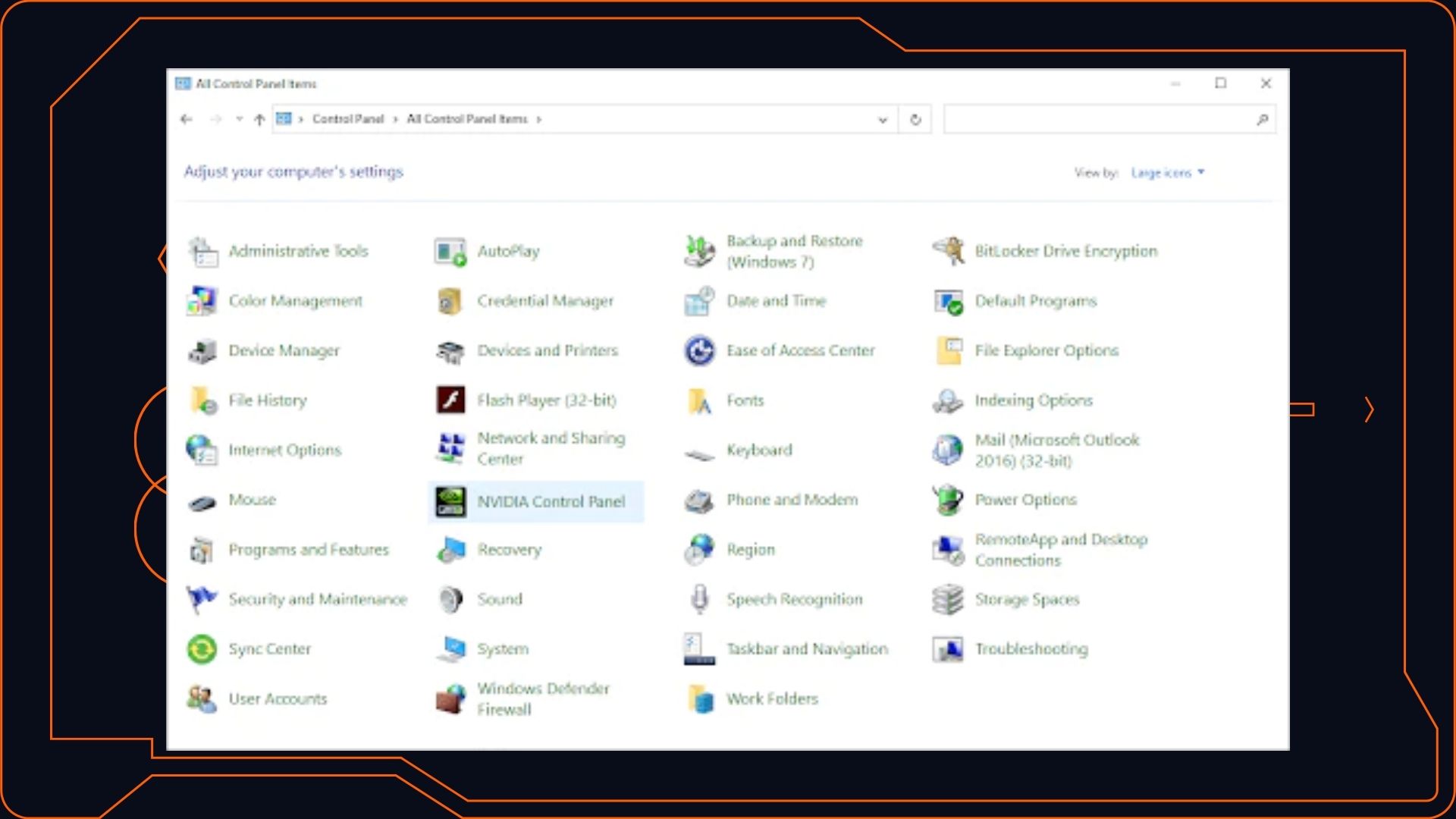Select Control Panel breadcrumb in address bar
1456x819 pixels.
tap(348, 119)
